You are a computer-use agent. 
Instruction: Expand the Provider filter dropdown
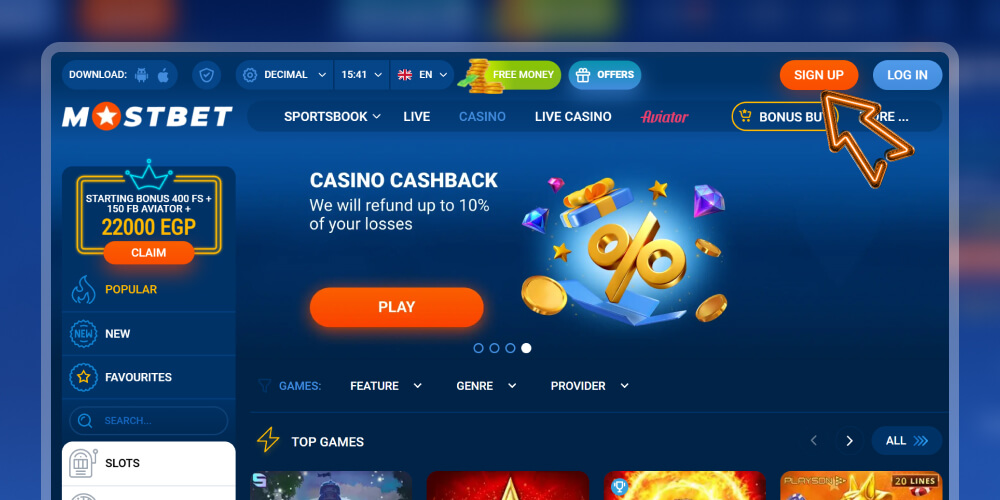[590, 386]
